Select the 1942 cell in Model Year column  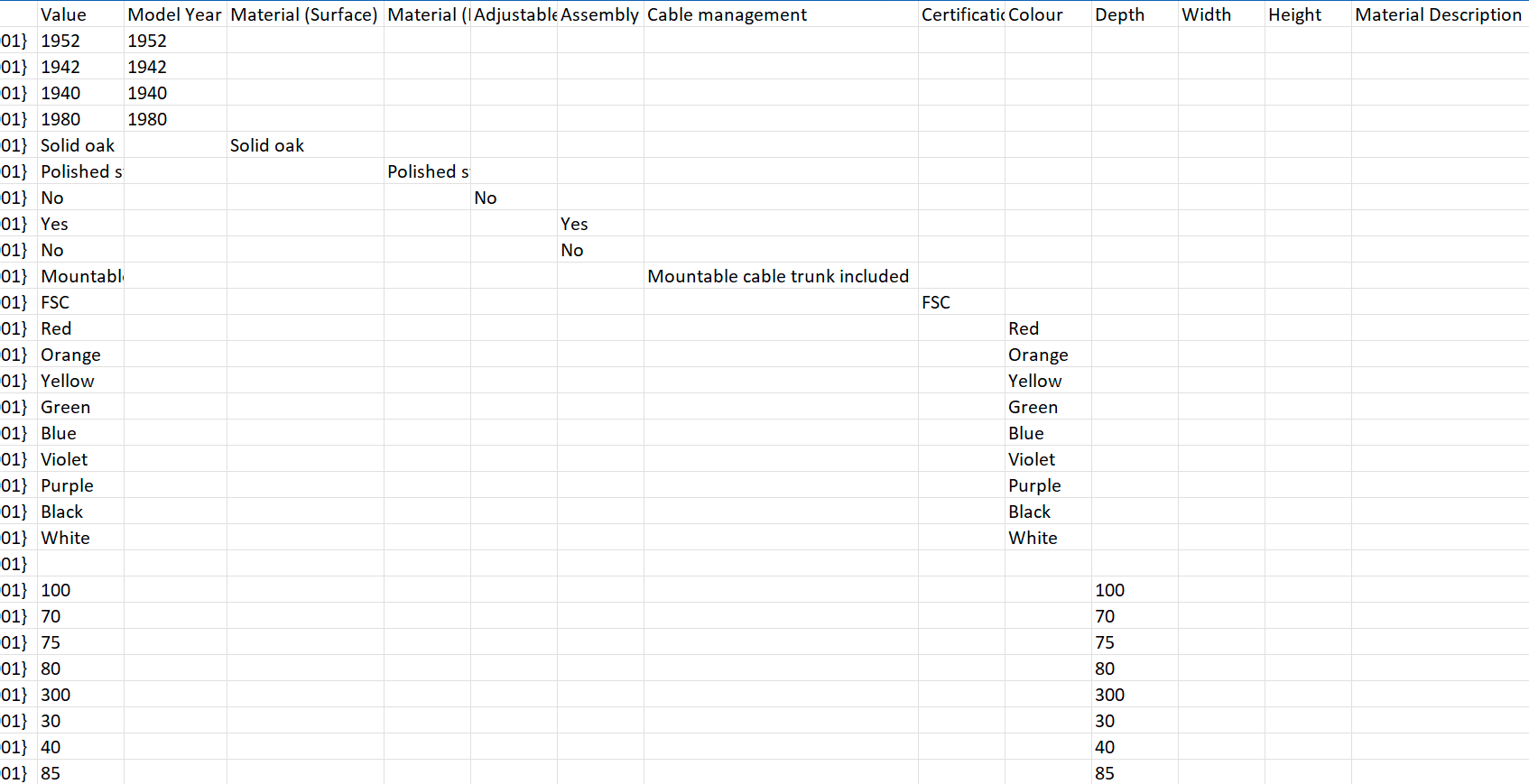click(x=175, y=67)
